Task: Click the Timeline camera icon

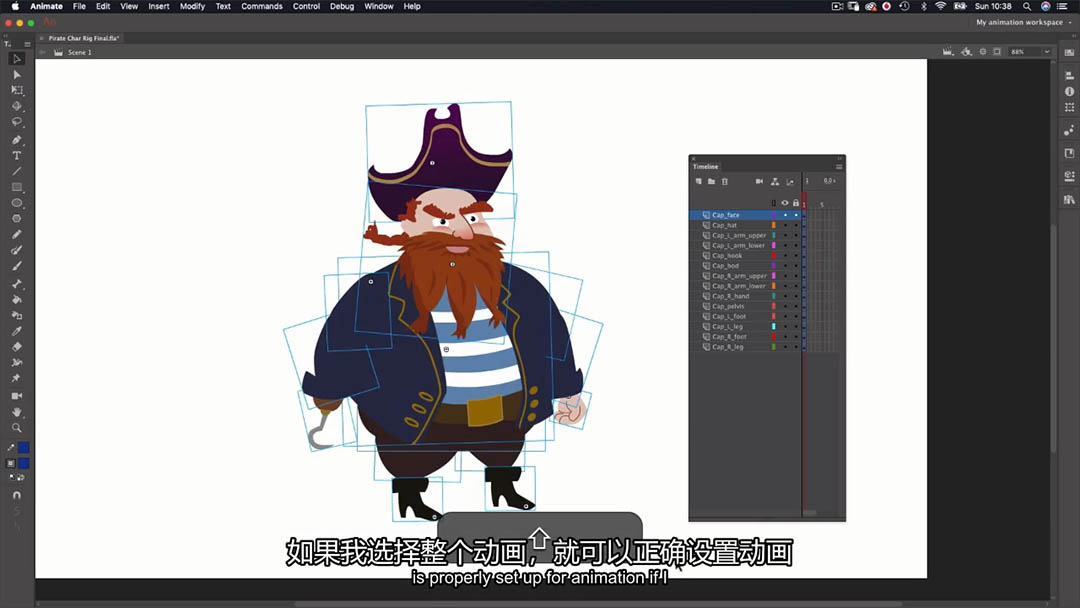Action: [x=759, y=182]
